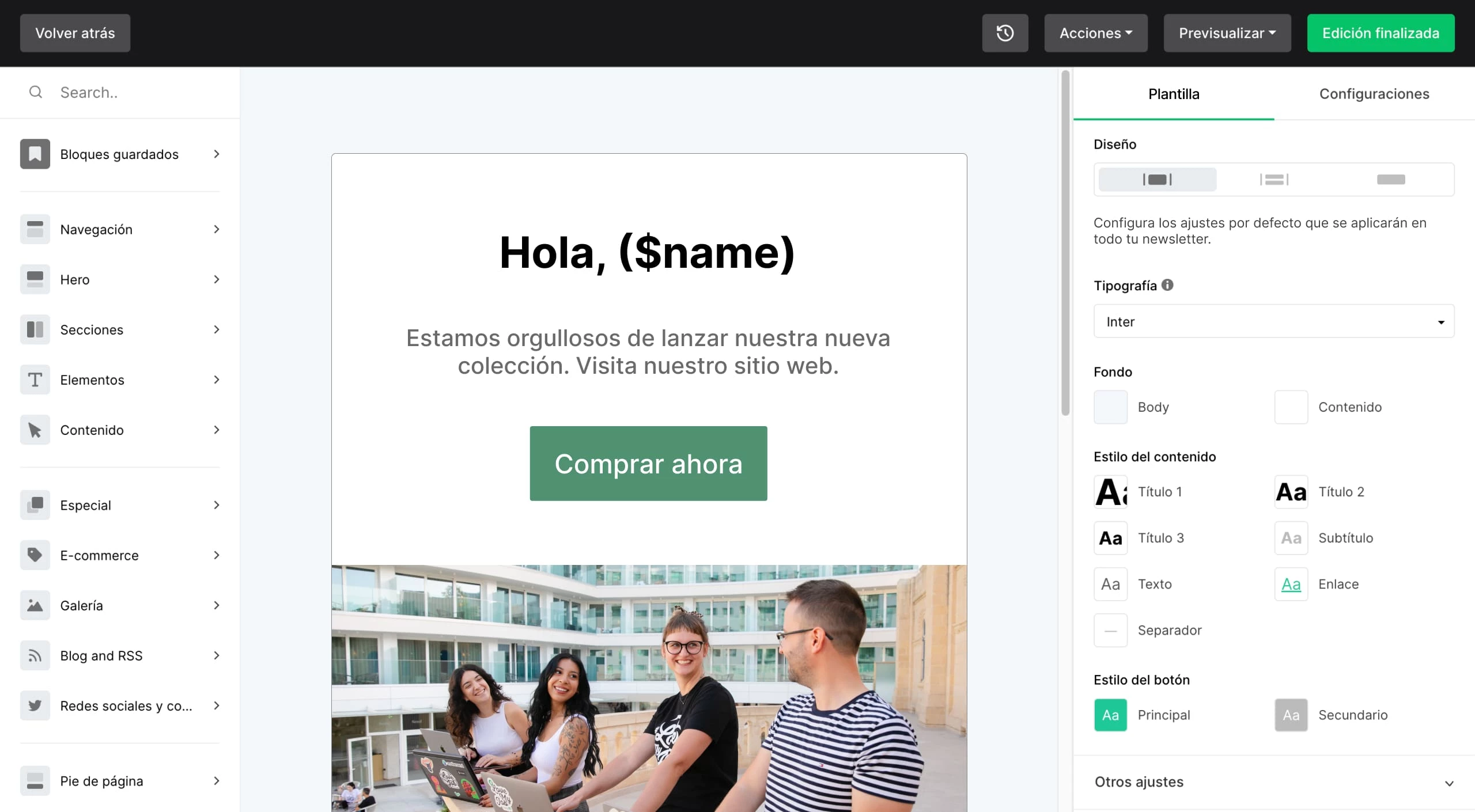Click the E-commerce tag icon
This screenshot has width=1475, height=812.
pos(35,555)
